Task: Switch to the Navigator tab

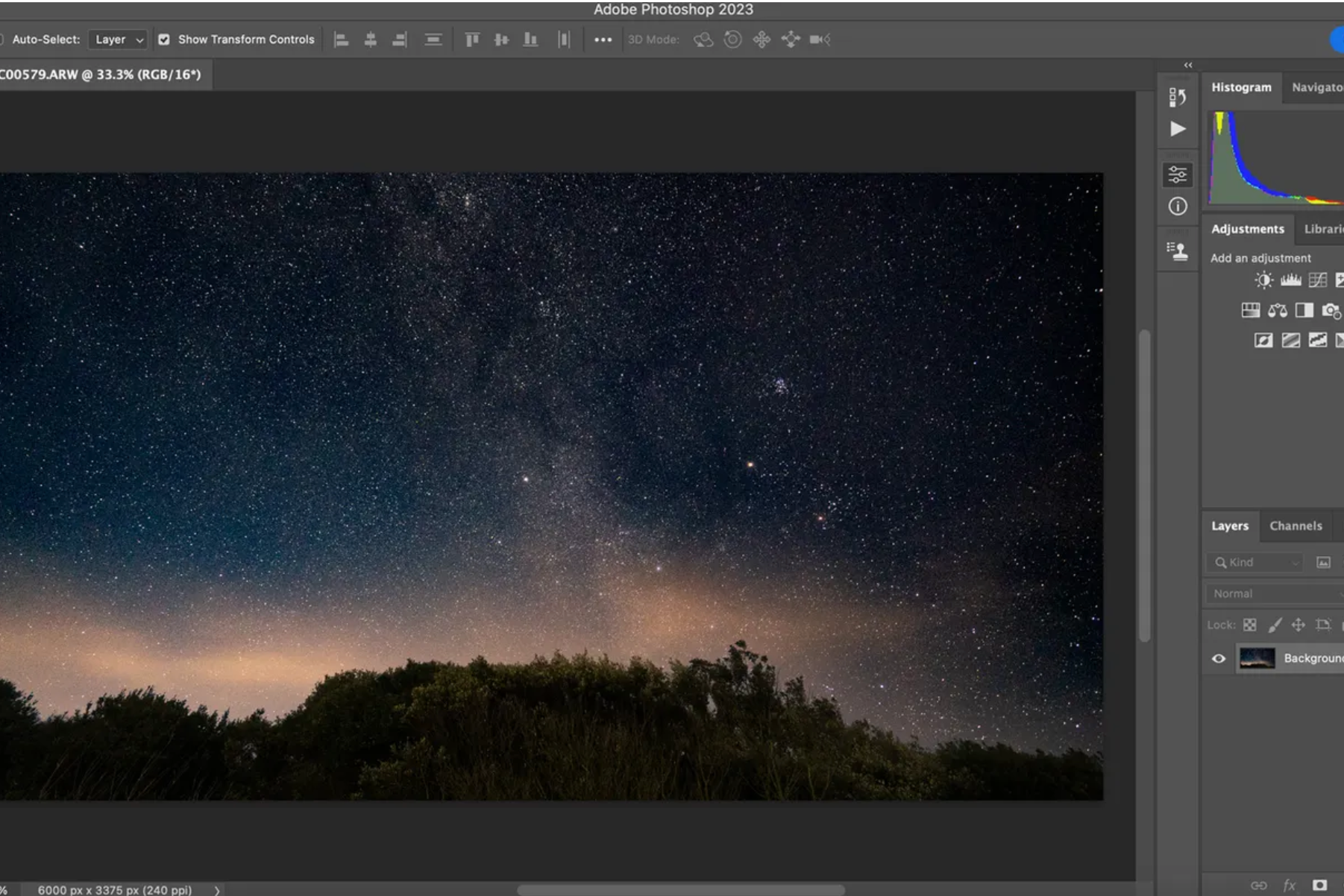Action: [1317, 87]
